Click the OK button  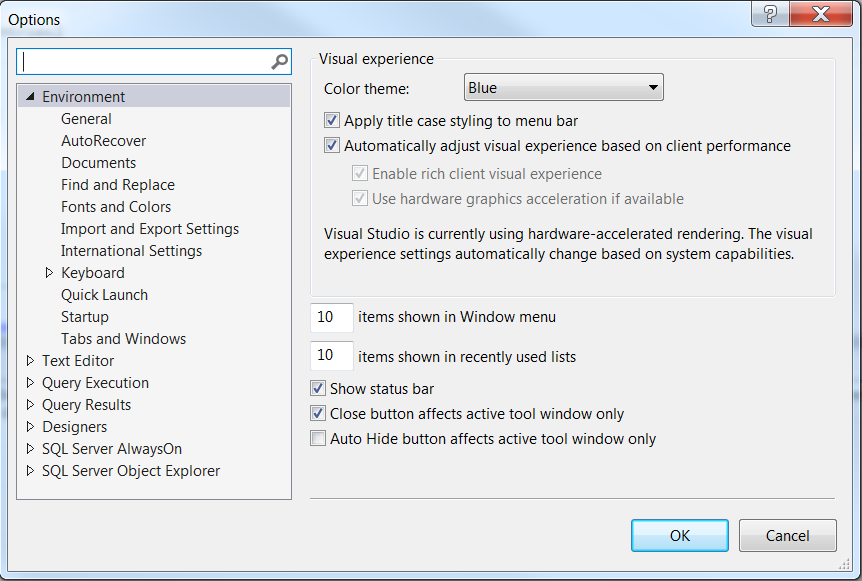click(679, 535)
